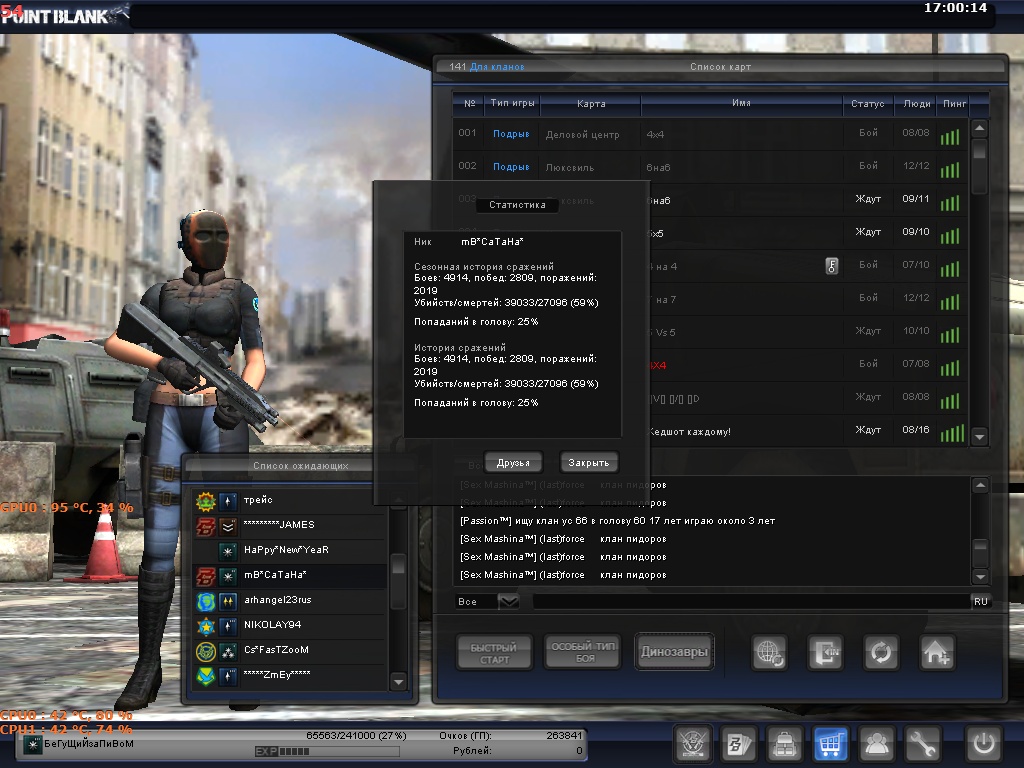Click the key lock icon in room 005
Viewport: 1024px width, 768px height.
coord(831,266)
